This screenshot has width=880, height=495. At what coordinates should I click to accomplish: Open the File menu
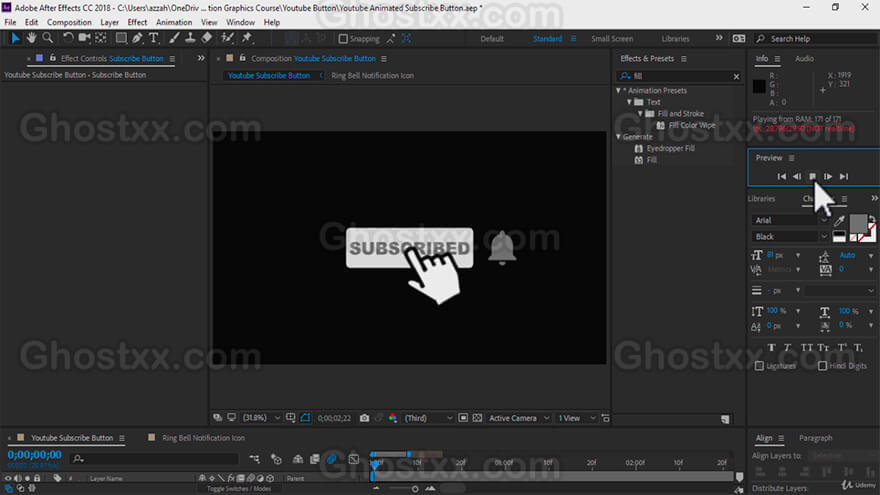[10, 22]
